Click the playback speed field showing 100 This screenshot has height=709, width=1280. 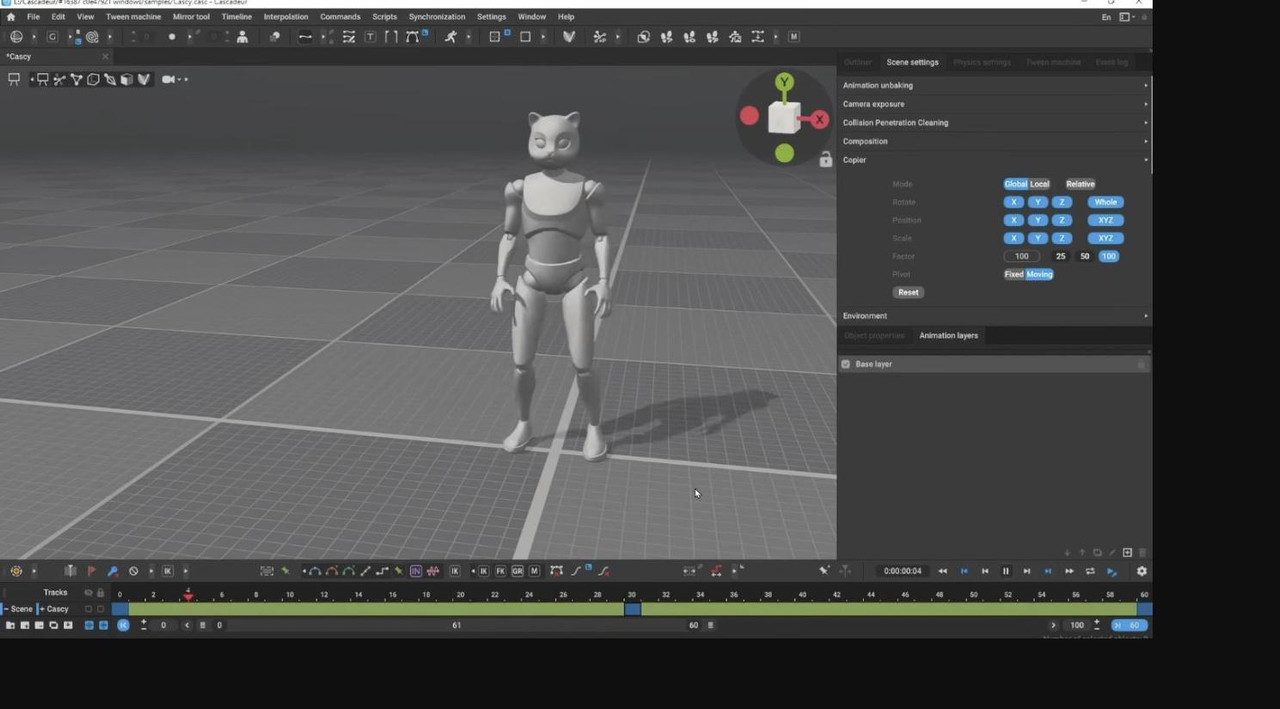pyautogui.click(x=1077, y=625)
